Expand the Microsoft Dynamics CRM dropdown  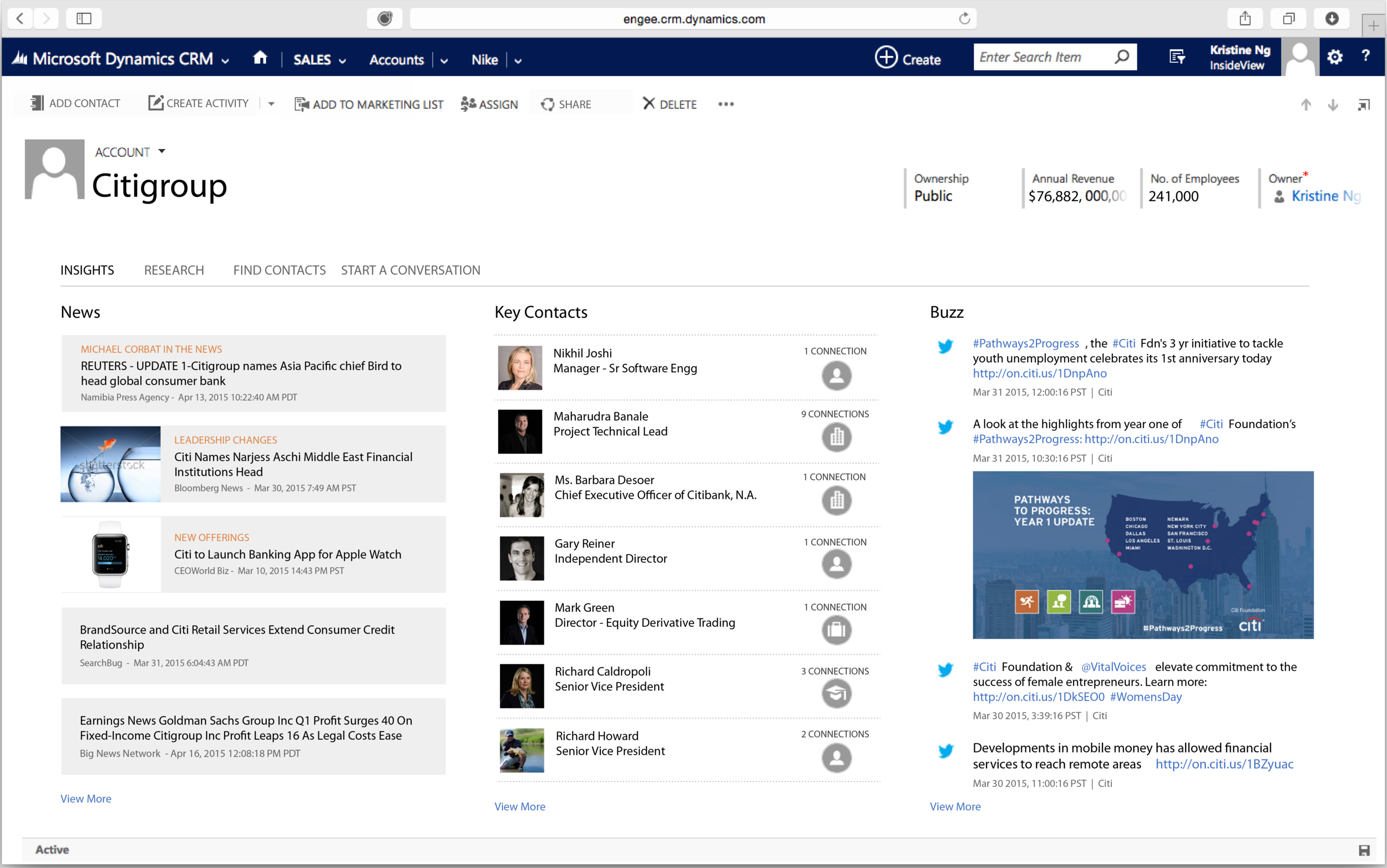coord(226,61)
